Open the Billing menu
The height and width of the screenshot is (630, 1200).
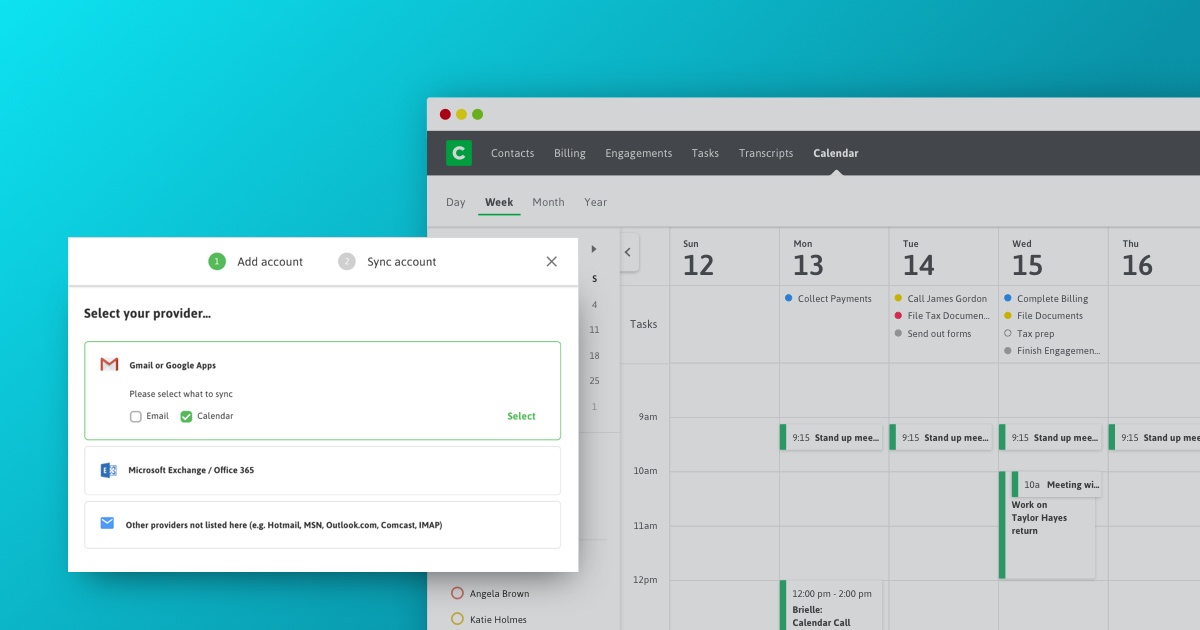click(570, 153)
